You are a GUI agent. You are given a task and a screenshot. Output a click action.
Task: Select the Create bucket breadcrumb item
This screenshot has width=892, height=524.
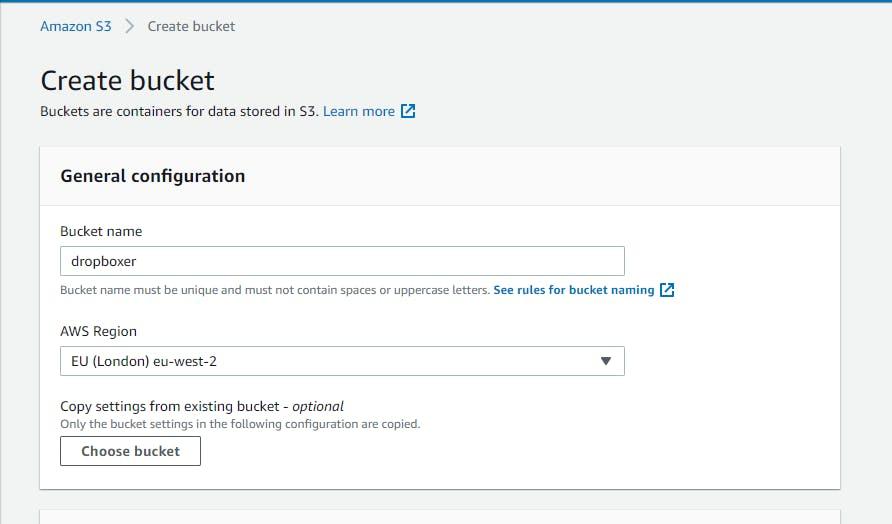[191, 26]
